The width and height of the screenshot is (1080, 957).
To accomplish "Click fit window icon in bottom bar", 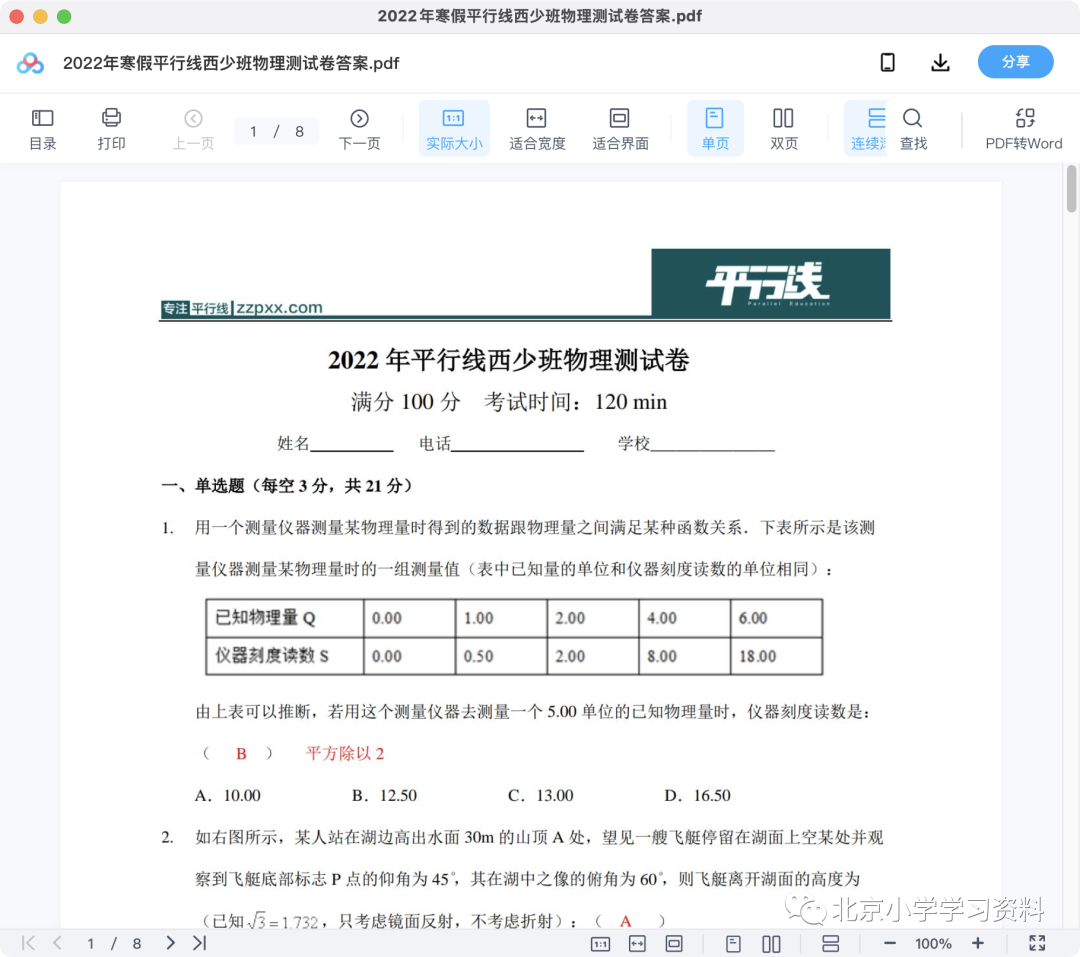I will coord(674,944).
